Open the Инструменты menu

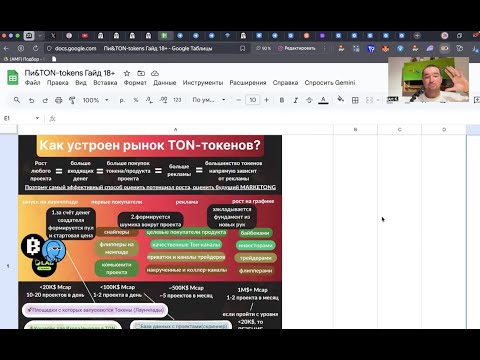coord(203,83)
